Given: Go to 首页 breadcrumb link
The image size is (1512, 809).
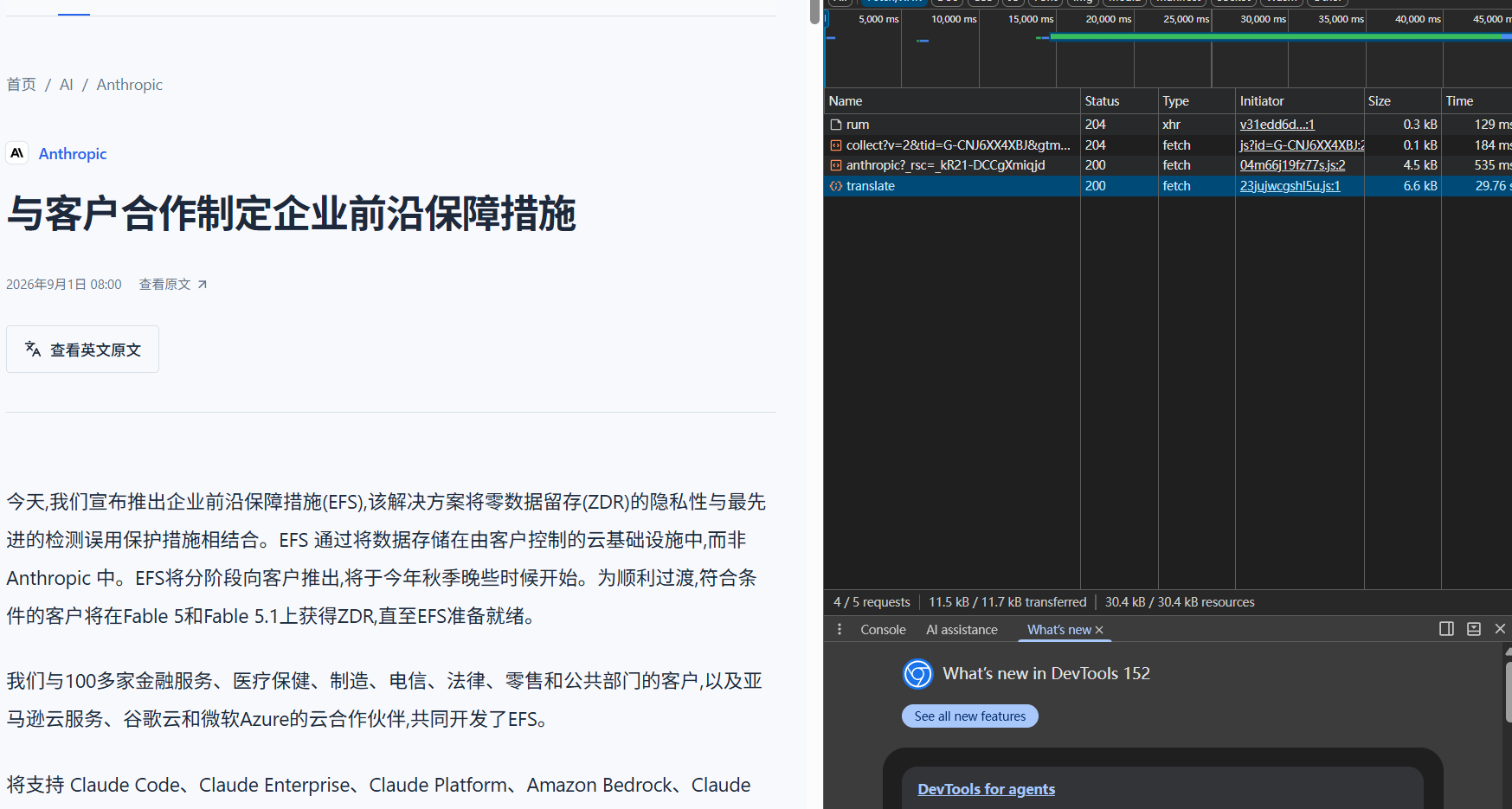Looking at the screenshot, I should pos(21,85).
